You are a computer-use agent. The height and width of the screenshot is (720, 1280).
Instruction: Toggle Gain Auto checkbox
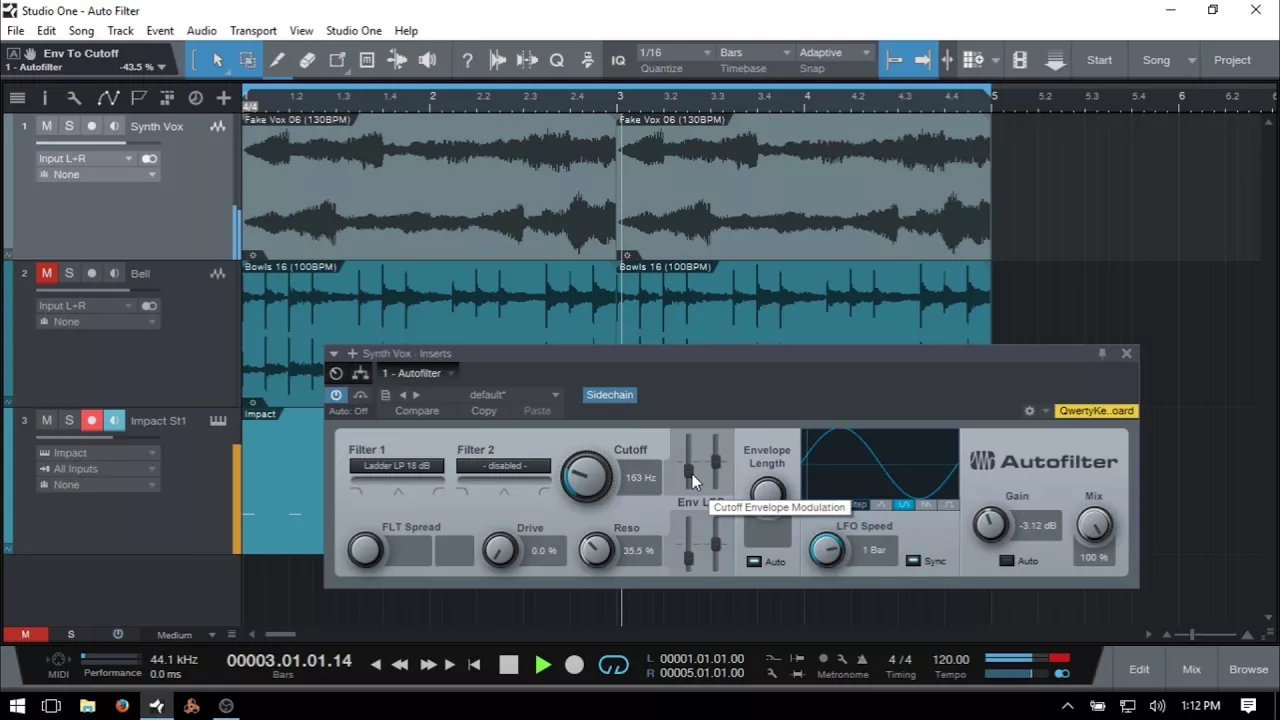(1007, 561)
